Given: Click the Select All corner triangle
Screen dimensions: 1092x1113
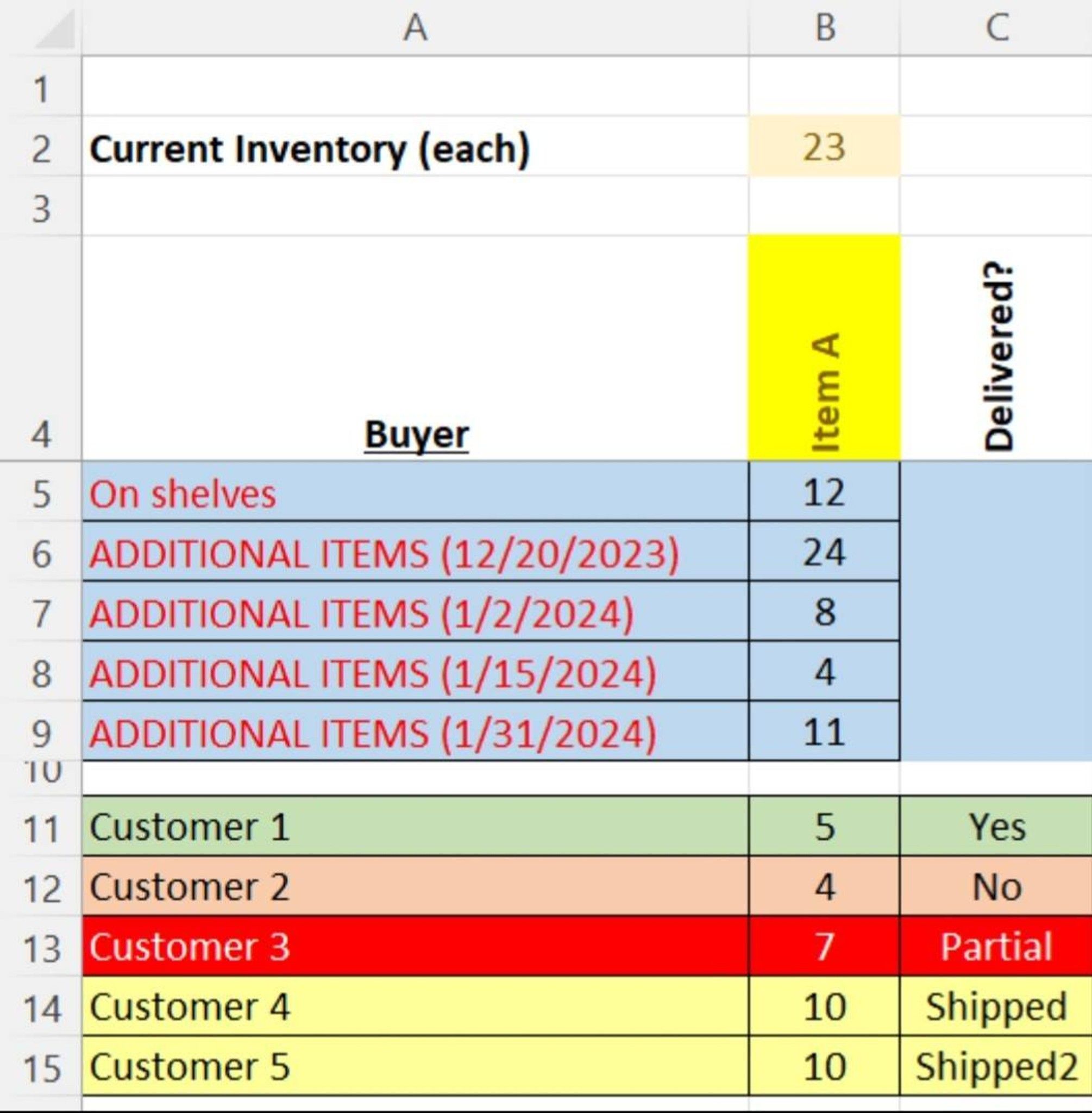Looking at the screenshot, I should (x=55, y=29).
